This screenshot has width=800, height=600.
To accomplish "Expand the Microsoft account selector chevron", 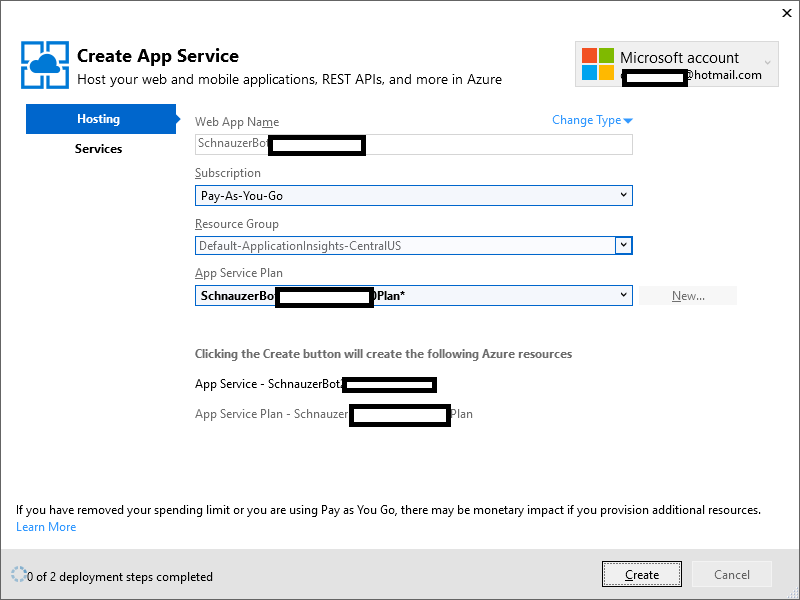I will (x=767, y=63).
